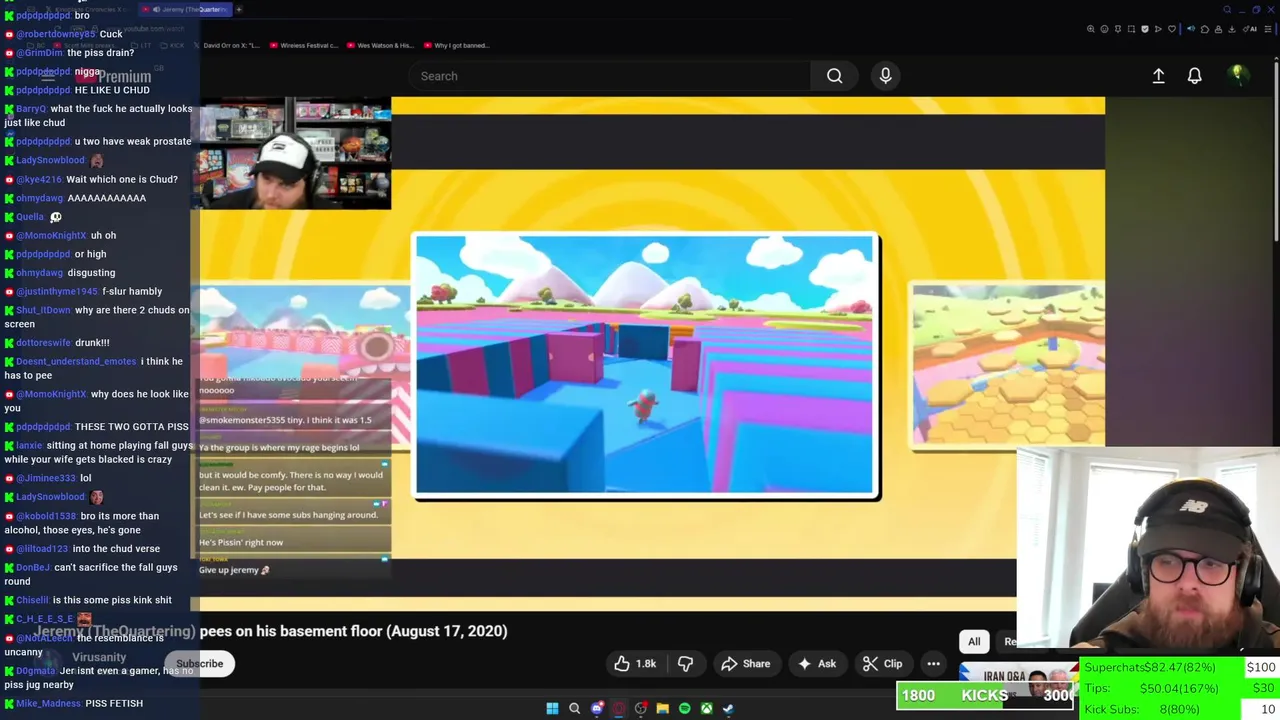Click the browser zoom magnifier toolbar icon
The width and height of the screenshot is (1280, 720).
pyautogui.click(x=1091, y=29)
